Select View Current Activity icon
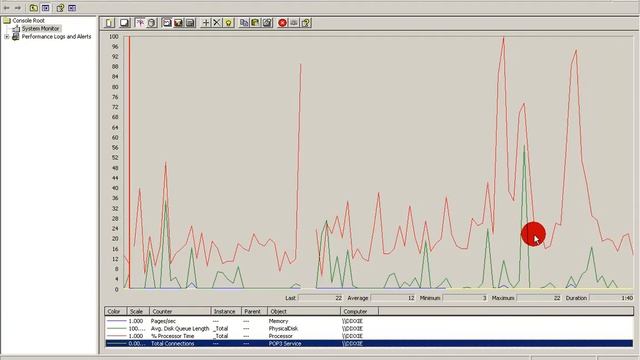 (140, 23)
